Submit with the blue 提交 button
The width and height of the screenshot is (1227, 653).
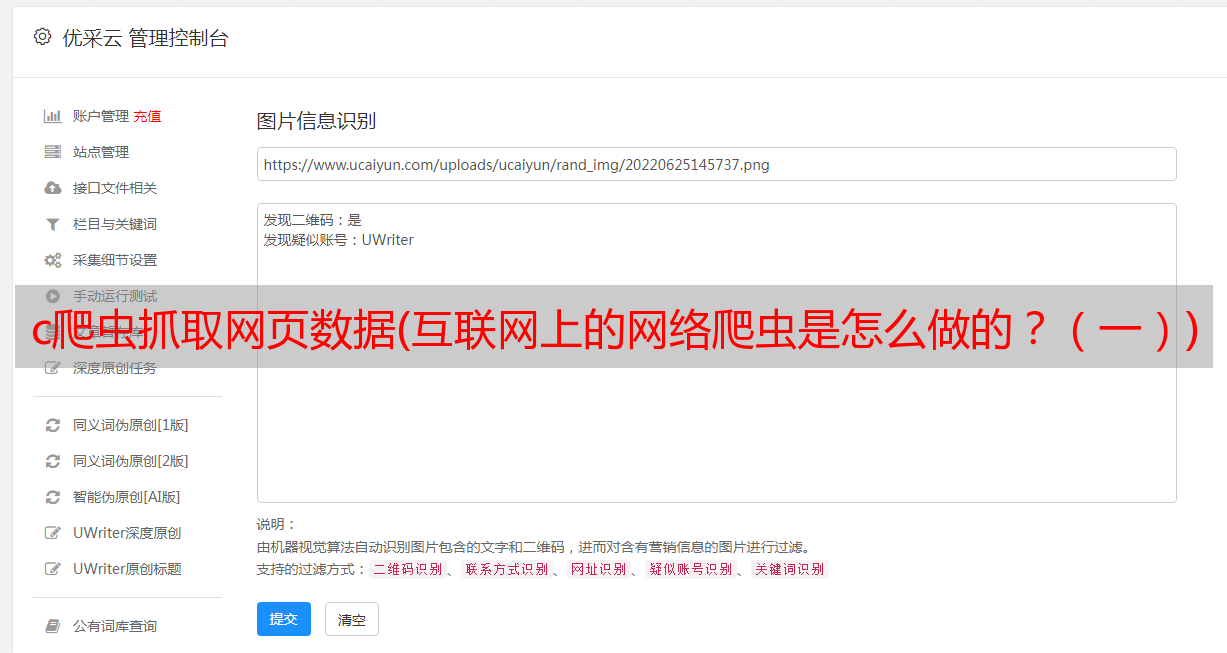(284, 619)
